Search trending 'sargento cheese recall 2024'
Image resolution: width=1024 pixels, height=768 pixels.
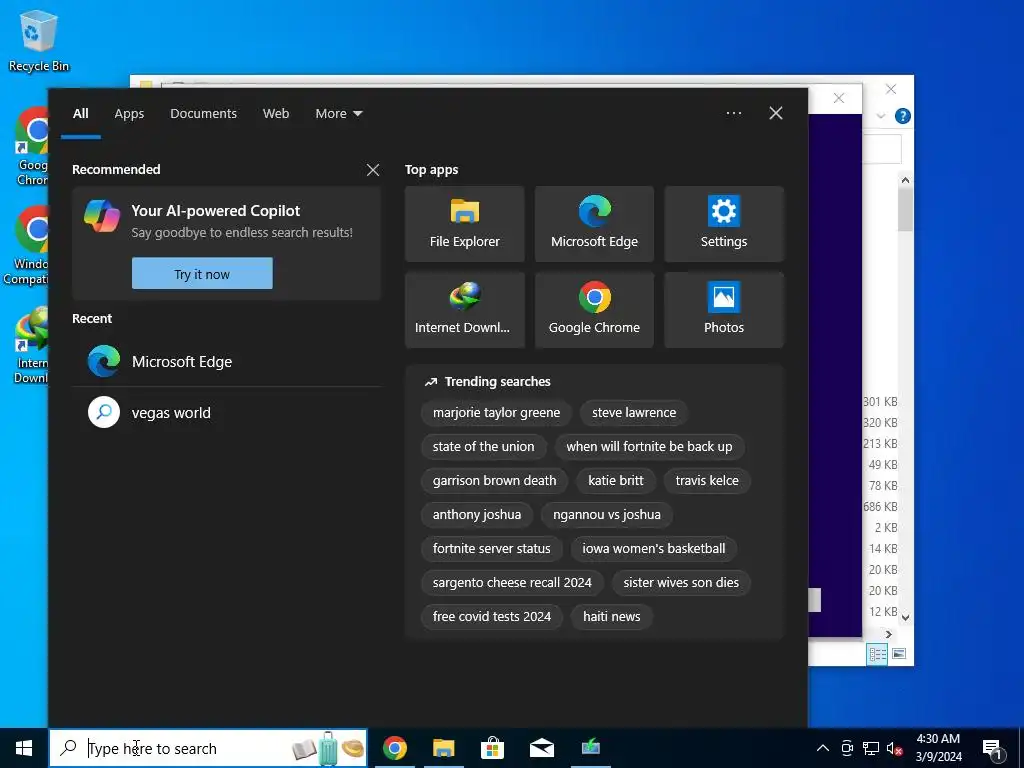[512, 583]
